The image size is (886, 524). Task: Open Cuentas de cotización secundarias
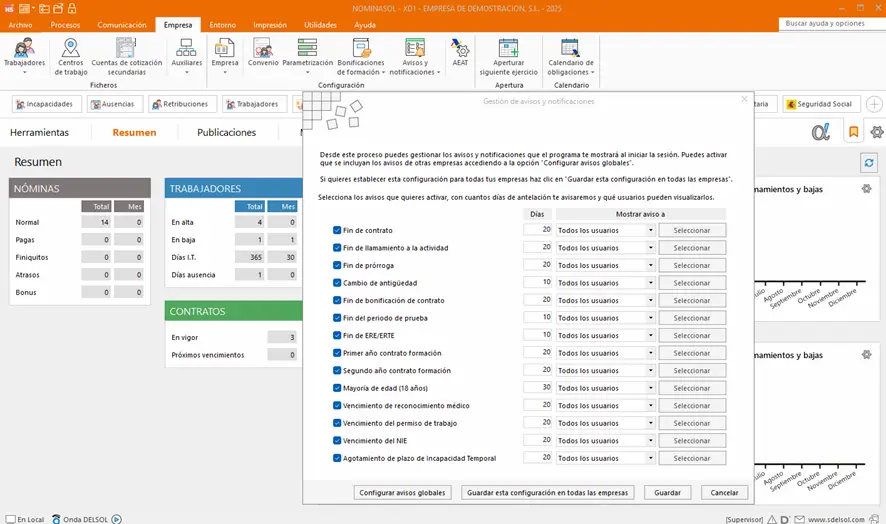coord(126,52)
